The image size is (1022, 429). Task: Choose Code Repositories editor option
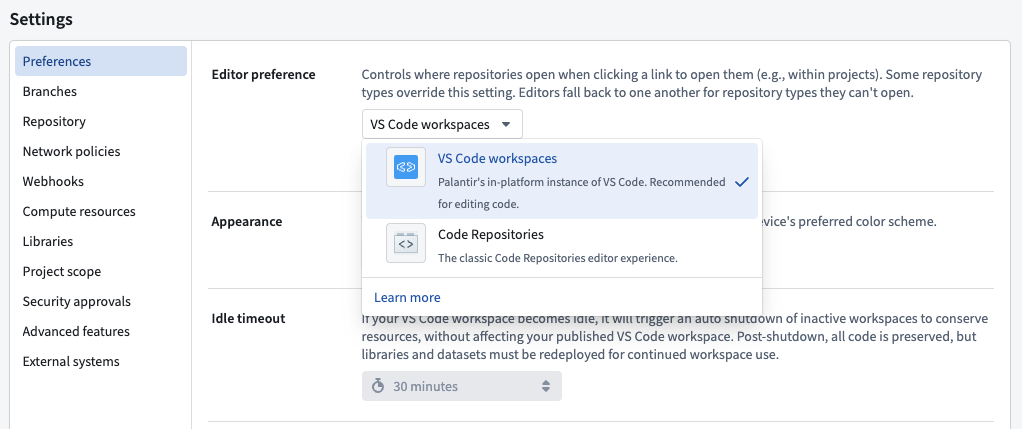562,244
